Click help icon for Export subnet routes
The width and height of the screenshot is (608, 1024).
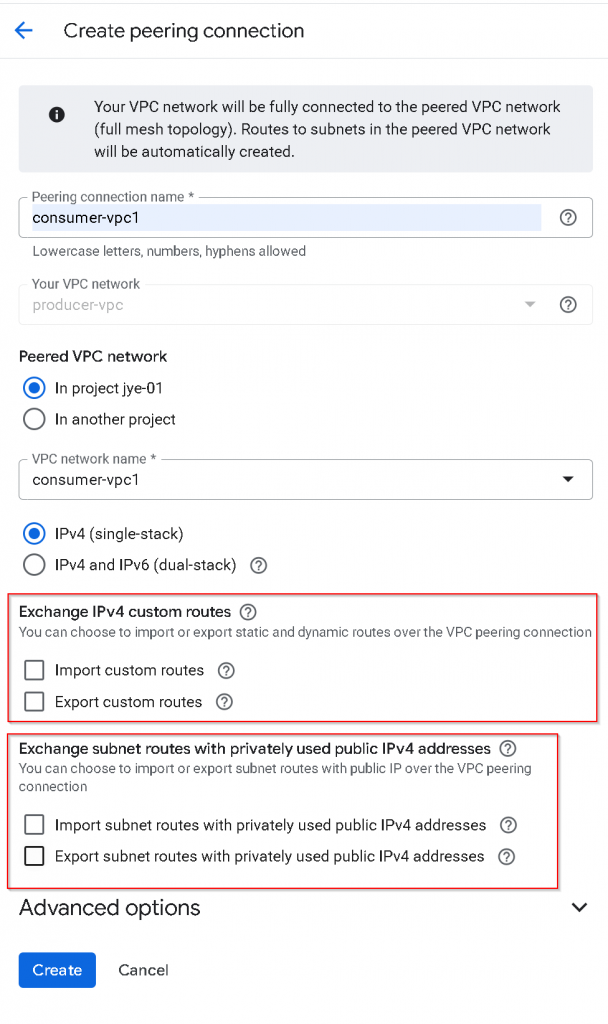(x=506, y=856)
